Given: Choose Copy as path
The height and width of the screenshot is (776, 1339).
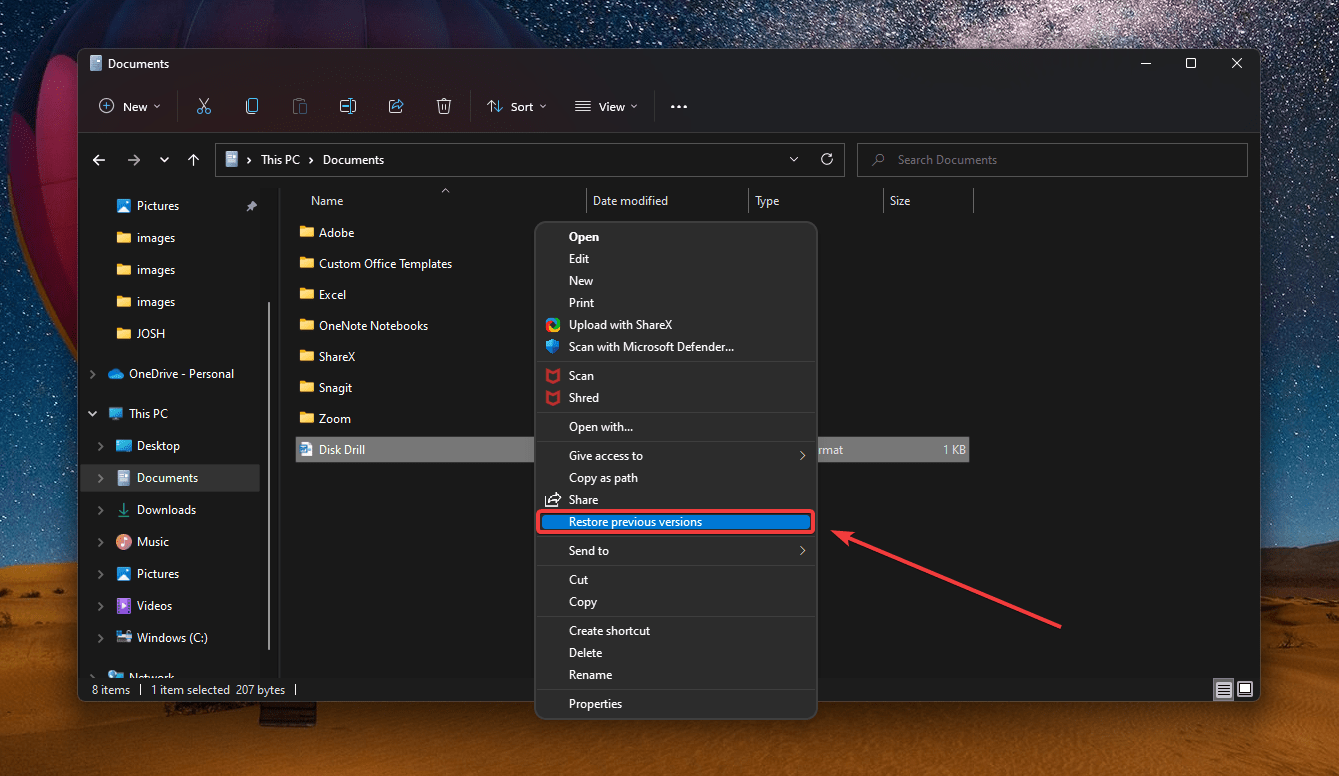Looking at the screenshot, I should (676, 478).
